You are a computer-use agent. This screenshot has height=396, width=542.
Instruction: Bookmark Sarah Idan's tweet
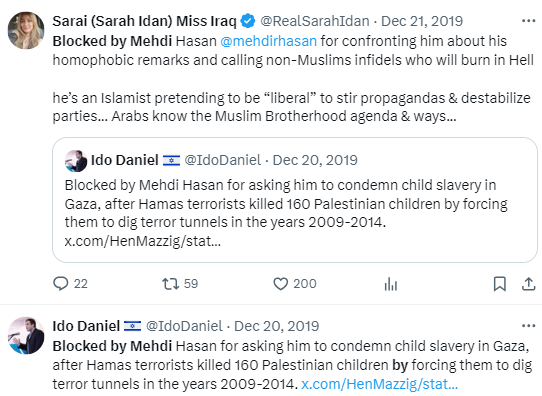click(x=499, y=284)
